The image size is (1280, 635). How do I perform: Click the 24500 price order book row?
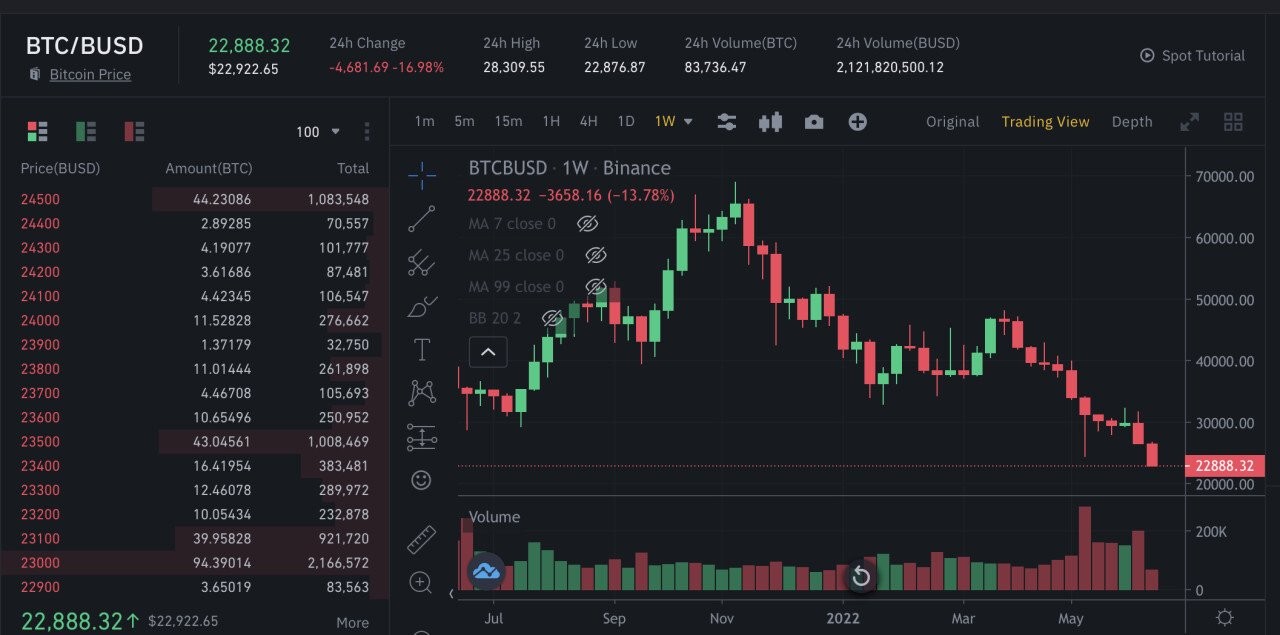point(195,199)
